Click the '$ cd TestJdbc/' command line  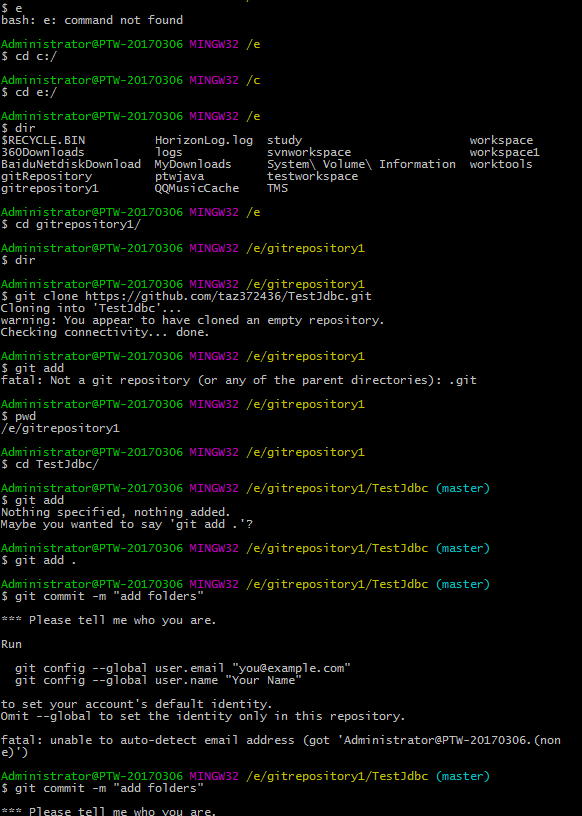click(x=50, y=464)
